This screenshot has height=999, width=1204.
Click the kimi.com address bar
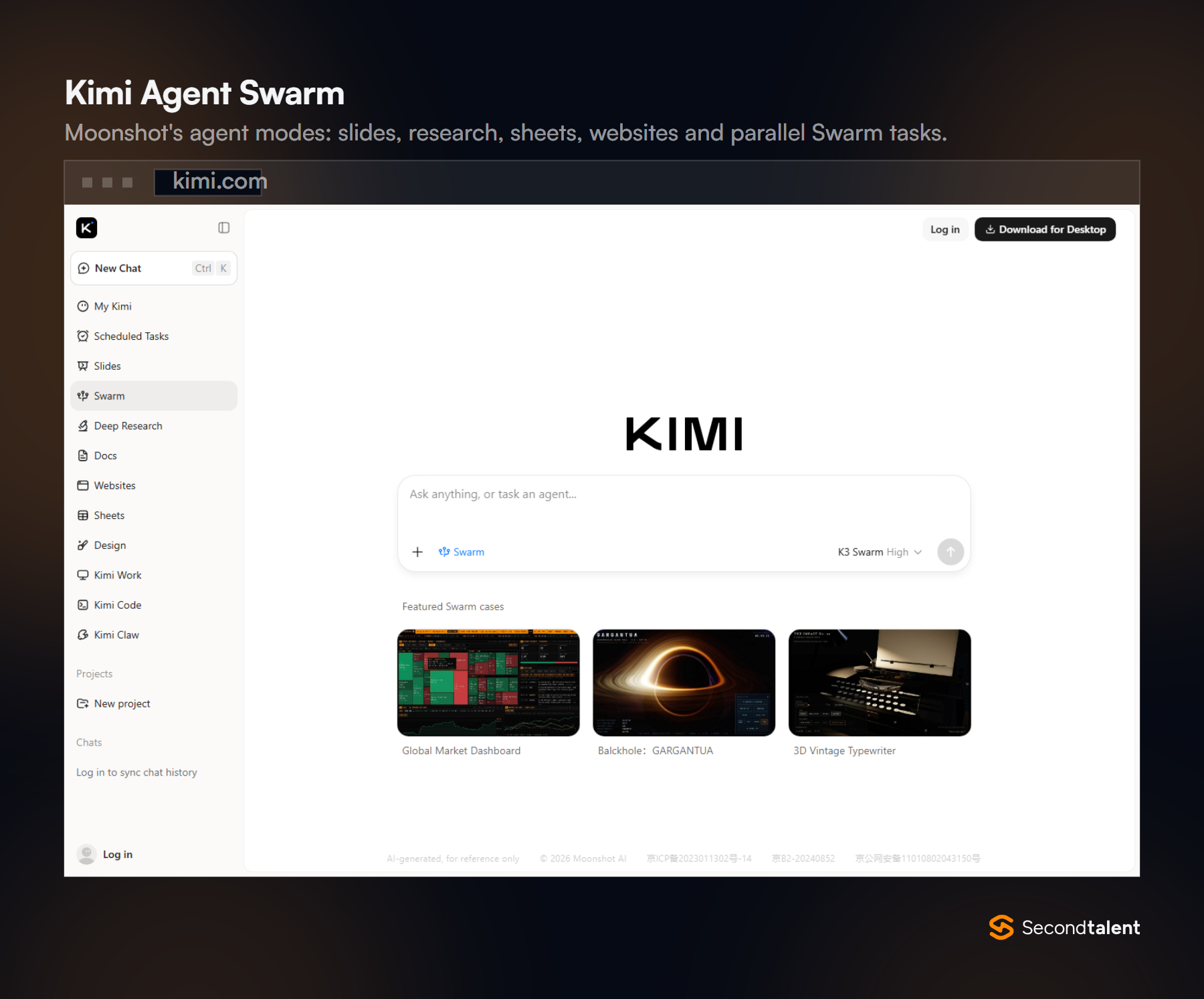208,182
